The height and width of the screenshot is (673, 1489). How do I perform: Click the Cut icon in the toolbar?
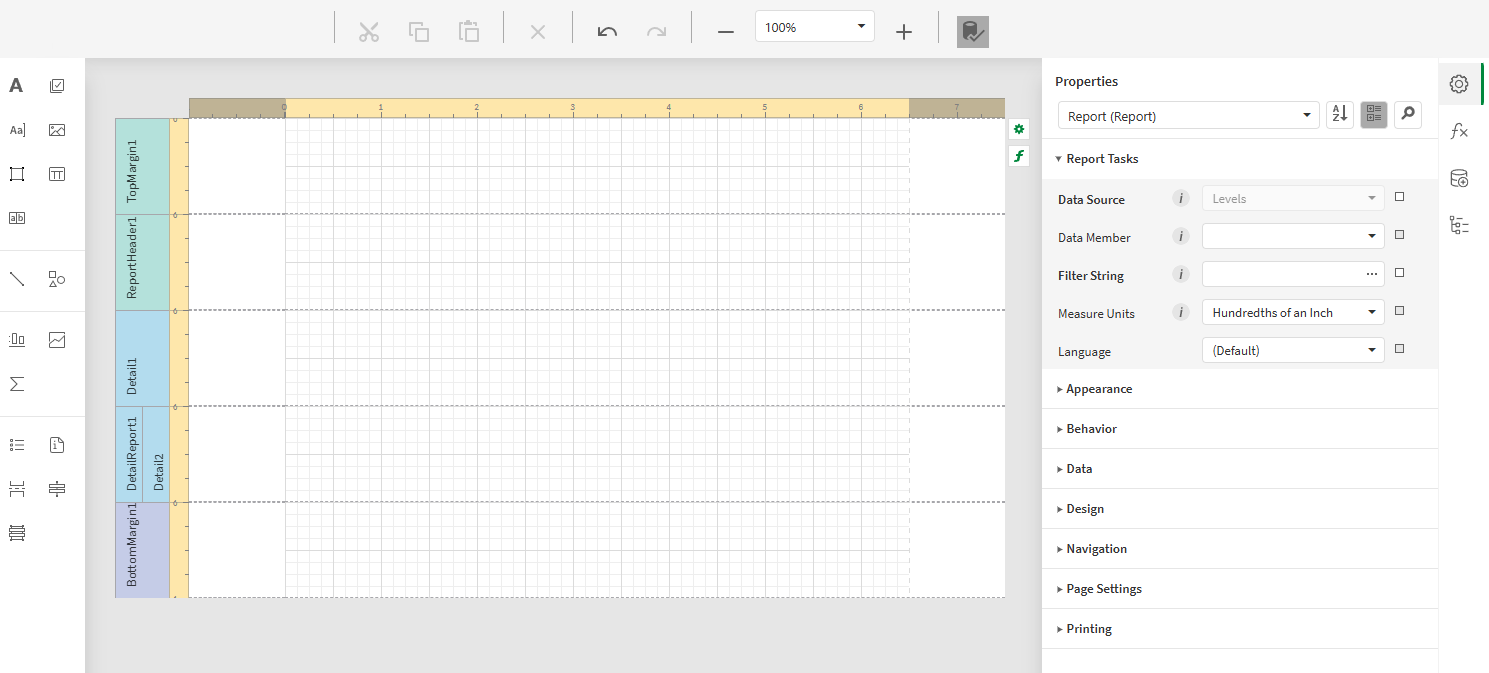pyautogui.click(x=369, y=31)
